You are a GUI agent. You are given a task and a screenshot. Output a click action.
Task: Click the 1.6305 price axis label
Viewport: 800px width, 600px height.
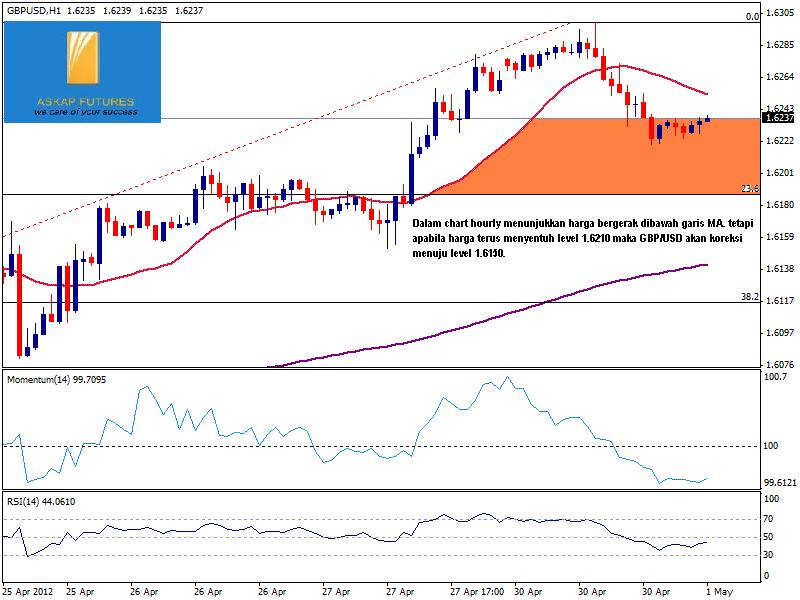[780, 14]
